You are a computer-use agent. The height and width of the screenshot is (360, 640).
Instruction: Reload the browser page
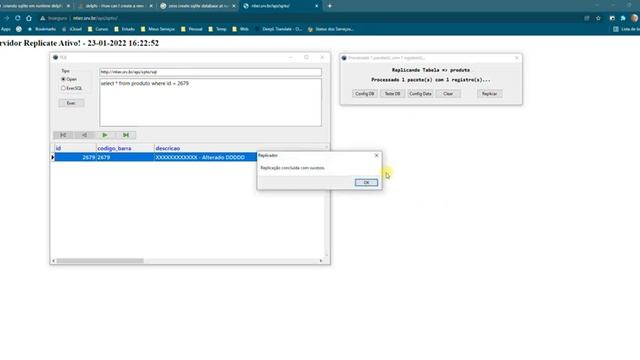(18, 18)
